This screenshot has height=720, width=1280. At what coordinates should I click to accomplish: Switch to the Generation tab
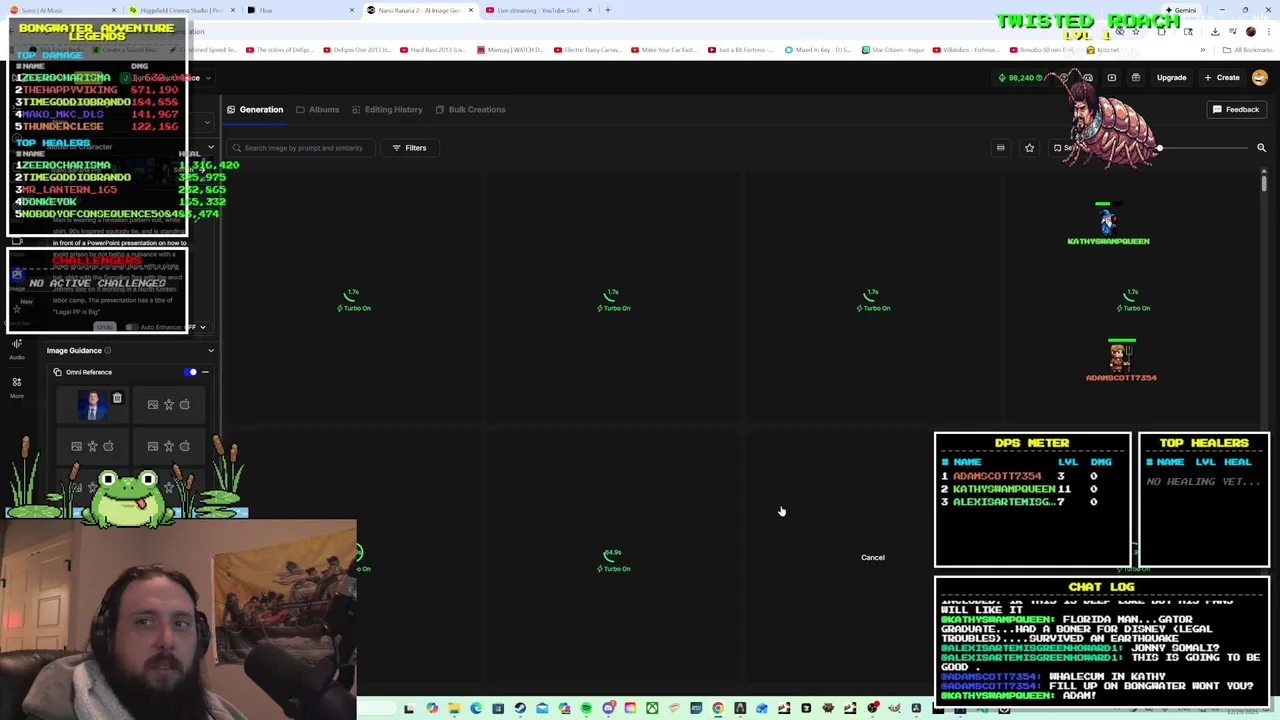pyautogui.click(x=255, y=109)
